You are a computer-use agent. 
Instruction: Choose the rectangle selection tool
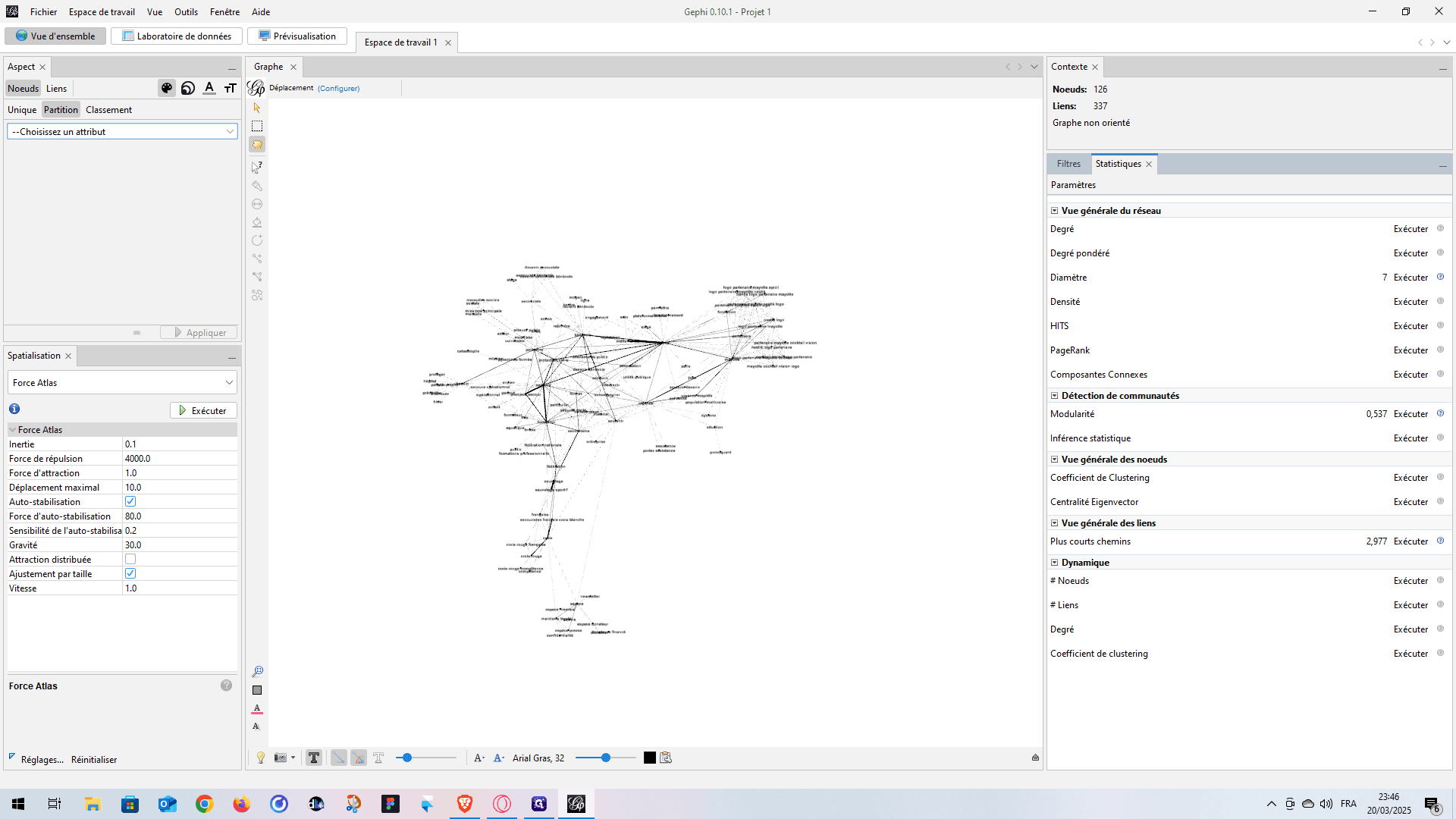(257, 126)
